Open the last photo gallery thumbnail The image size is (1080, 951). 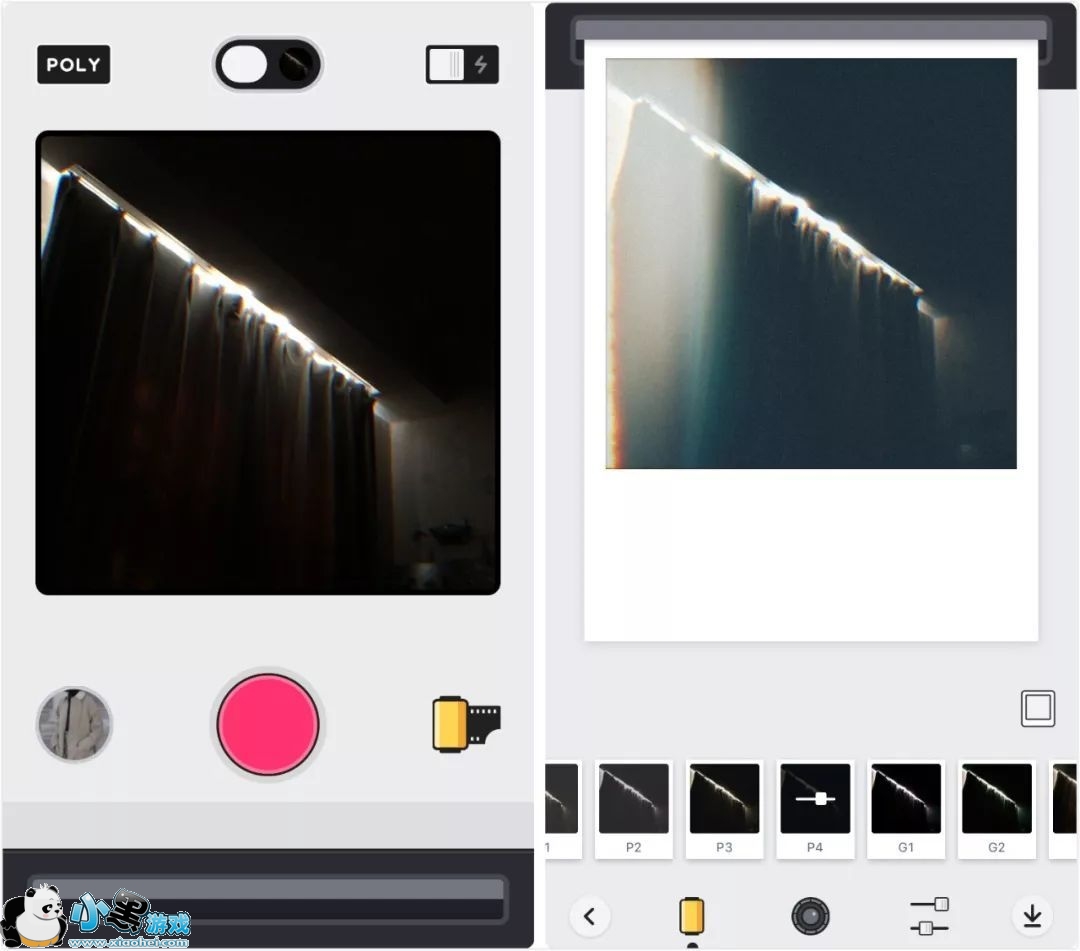pos(74,724)
